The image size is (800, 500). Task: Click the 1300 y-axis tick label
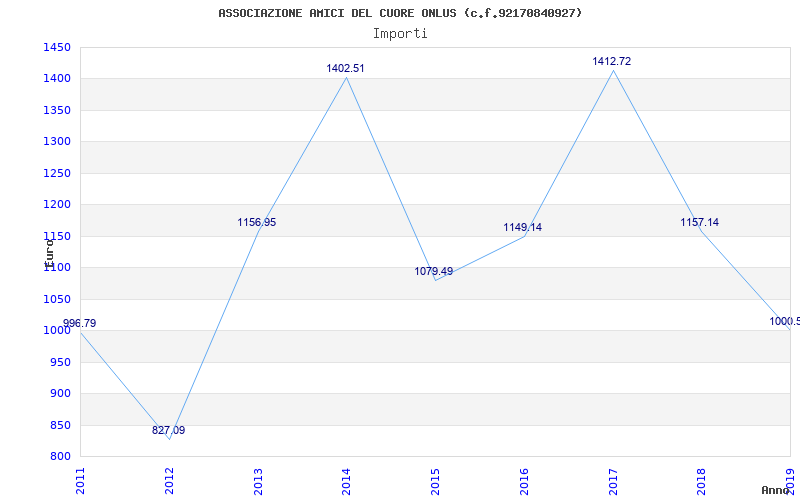pyautogui.click(x=57, y=141)
